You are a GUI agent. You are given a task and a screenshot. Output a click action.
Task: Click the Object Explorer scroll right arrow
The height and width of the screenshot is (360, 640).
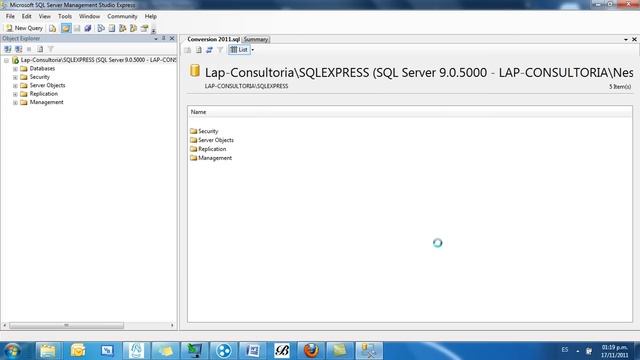[x=172, y=325]
